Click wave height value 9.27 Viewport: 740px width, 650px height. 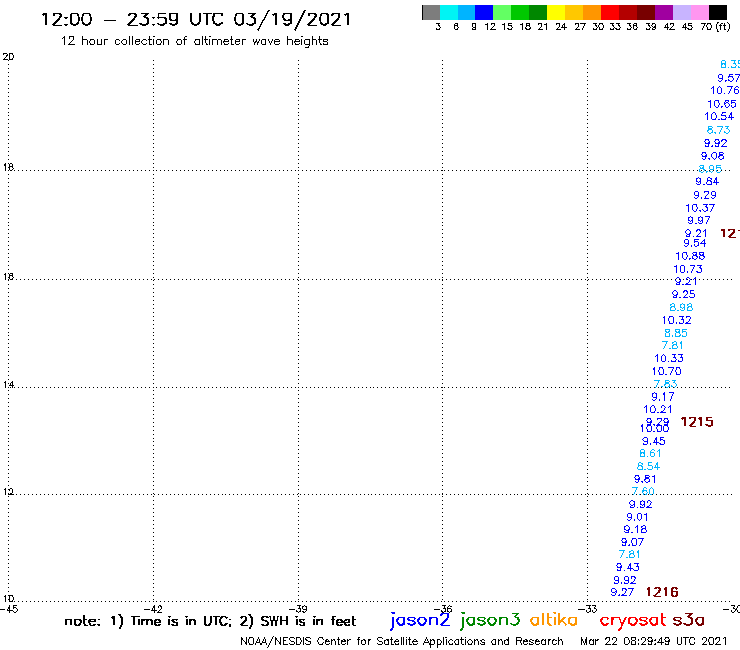tap(622, 592)
